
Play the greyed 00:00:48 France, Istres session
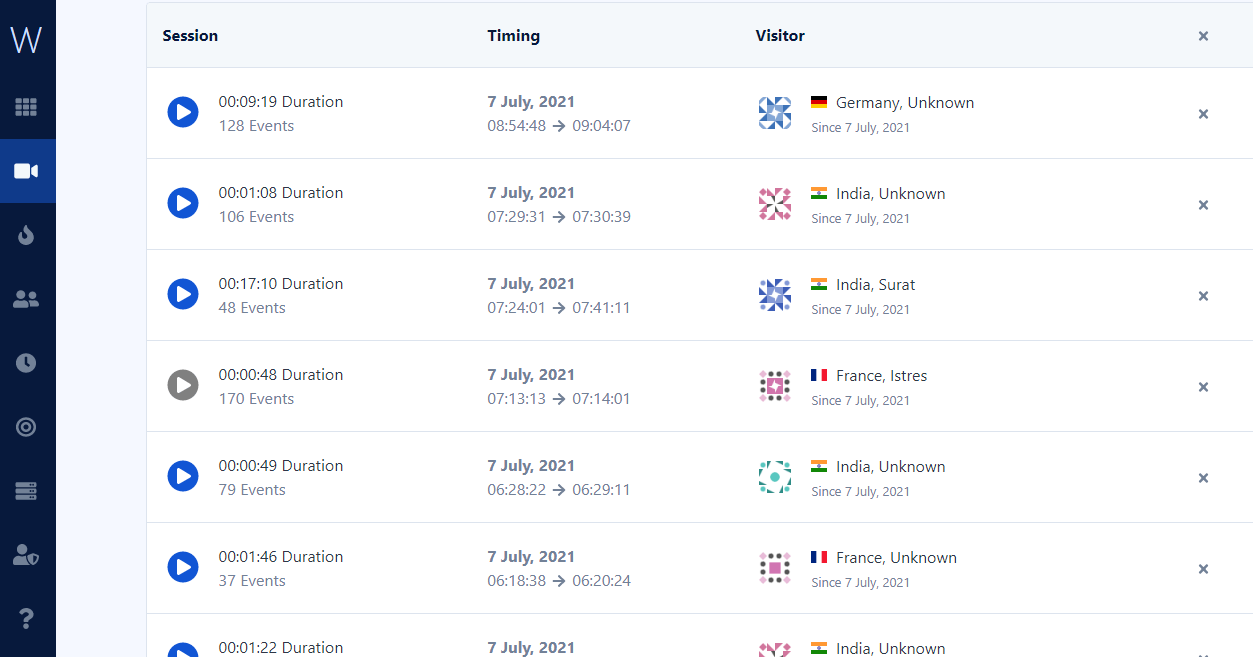[x=183, y=386]
